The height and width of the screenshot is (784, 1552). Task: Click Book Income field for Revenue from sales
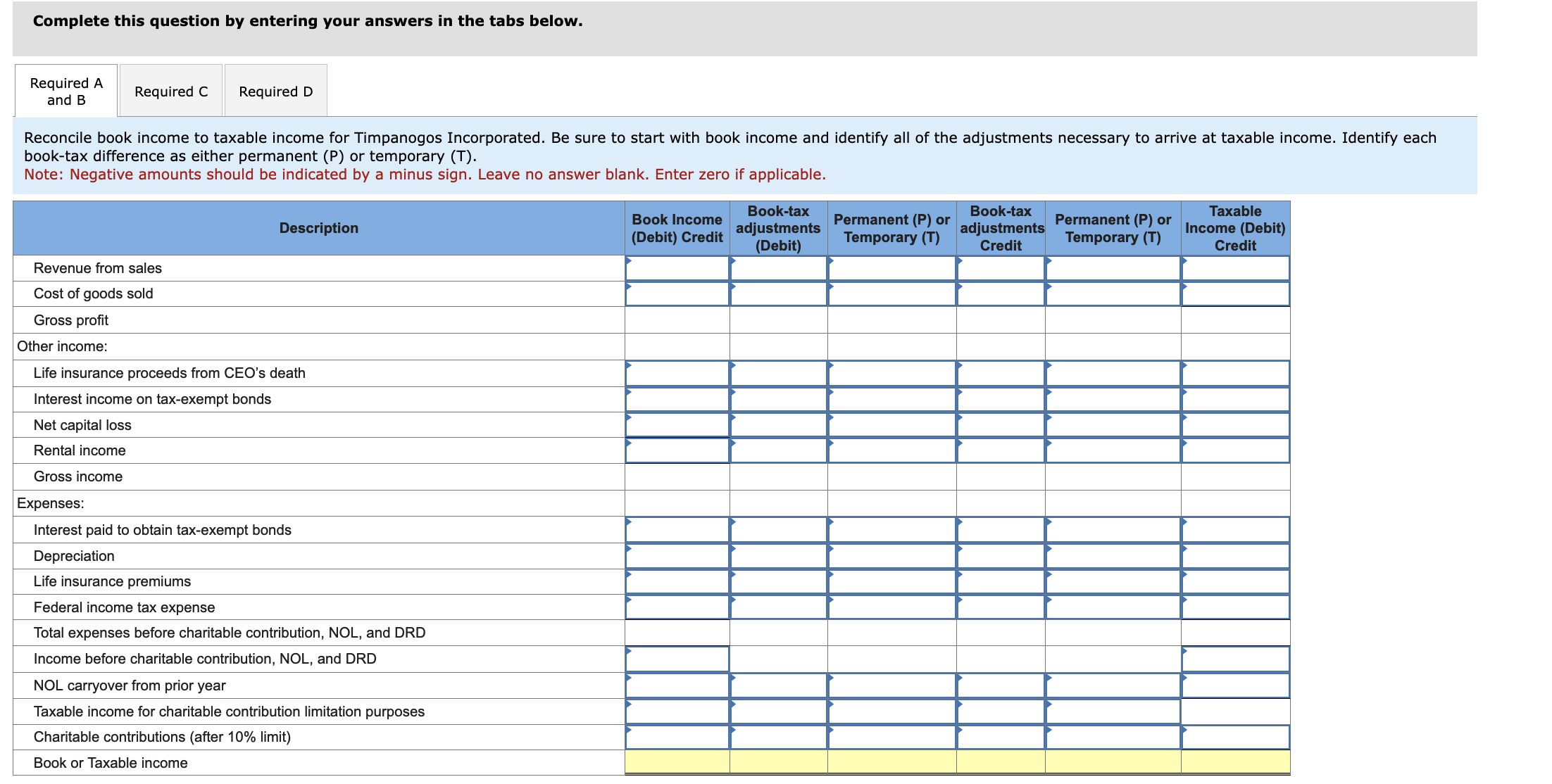click(676, 268)
